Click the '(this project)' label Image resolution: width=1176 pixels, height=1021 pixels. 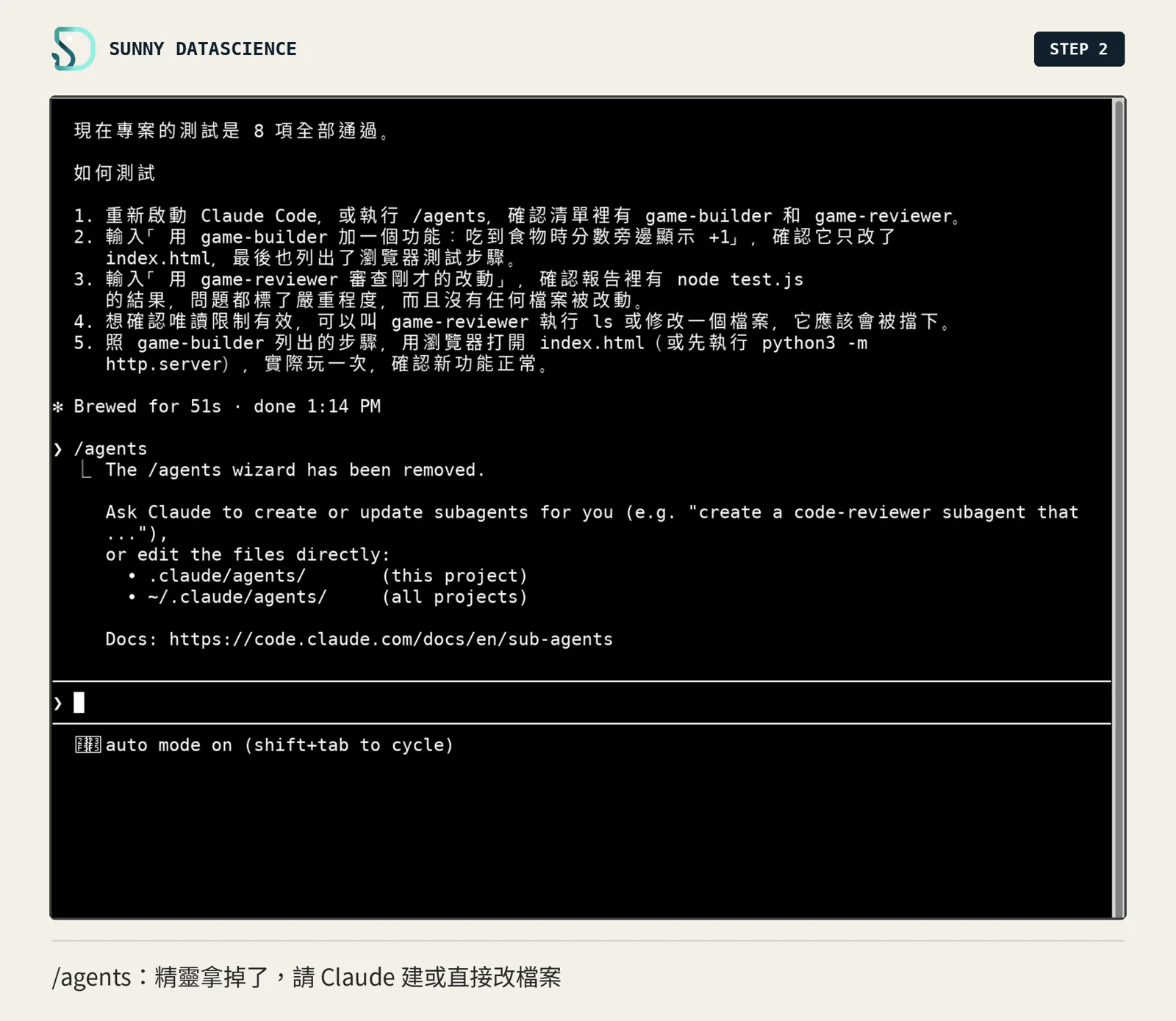coord(455,576)
